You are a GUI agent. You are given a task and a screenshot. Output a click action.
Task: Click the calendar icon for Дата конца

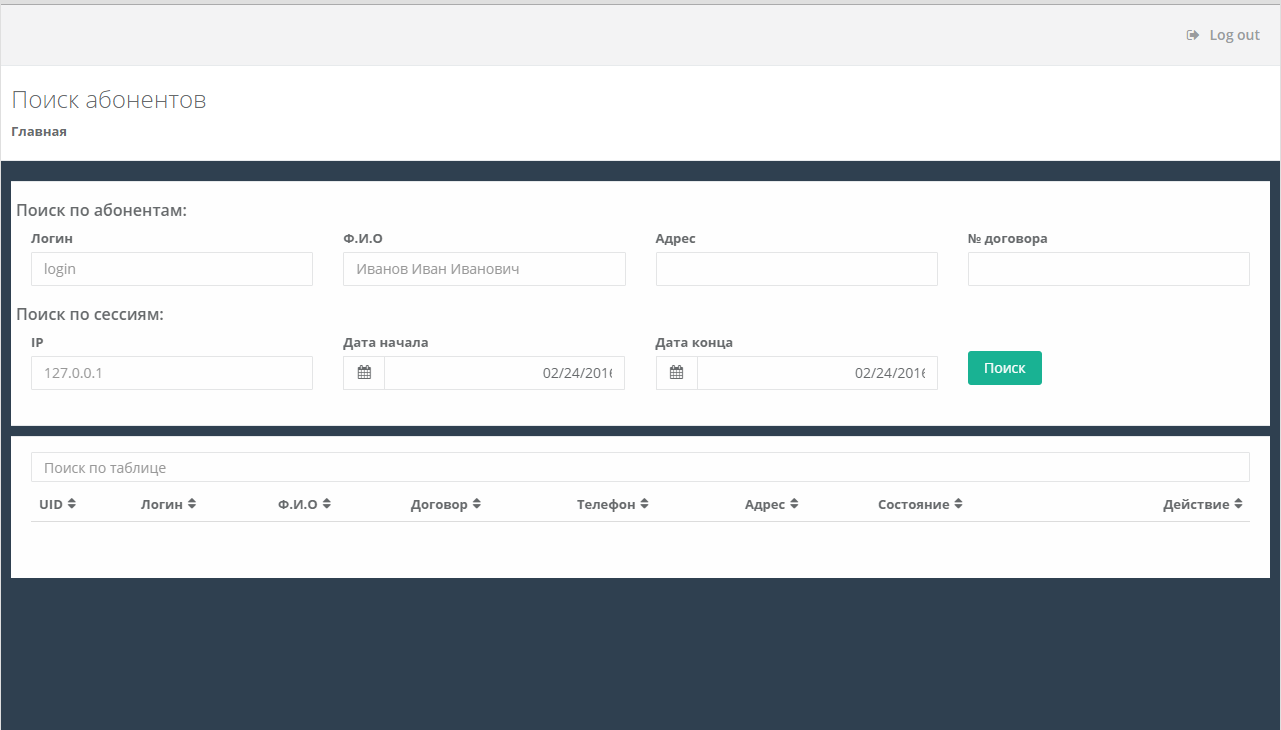(x=677, y=373)
